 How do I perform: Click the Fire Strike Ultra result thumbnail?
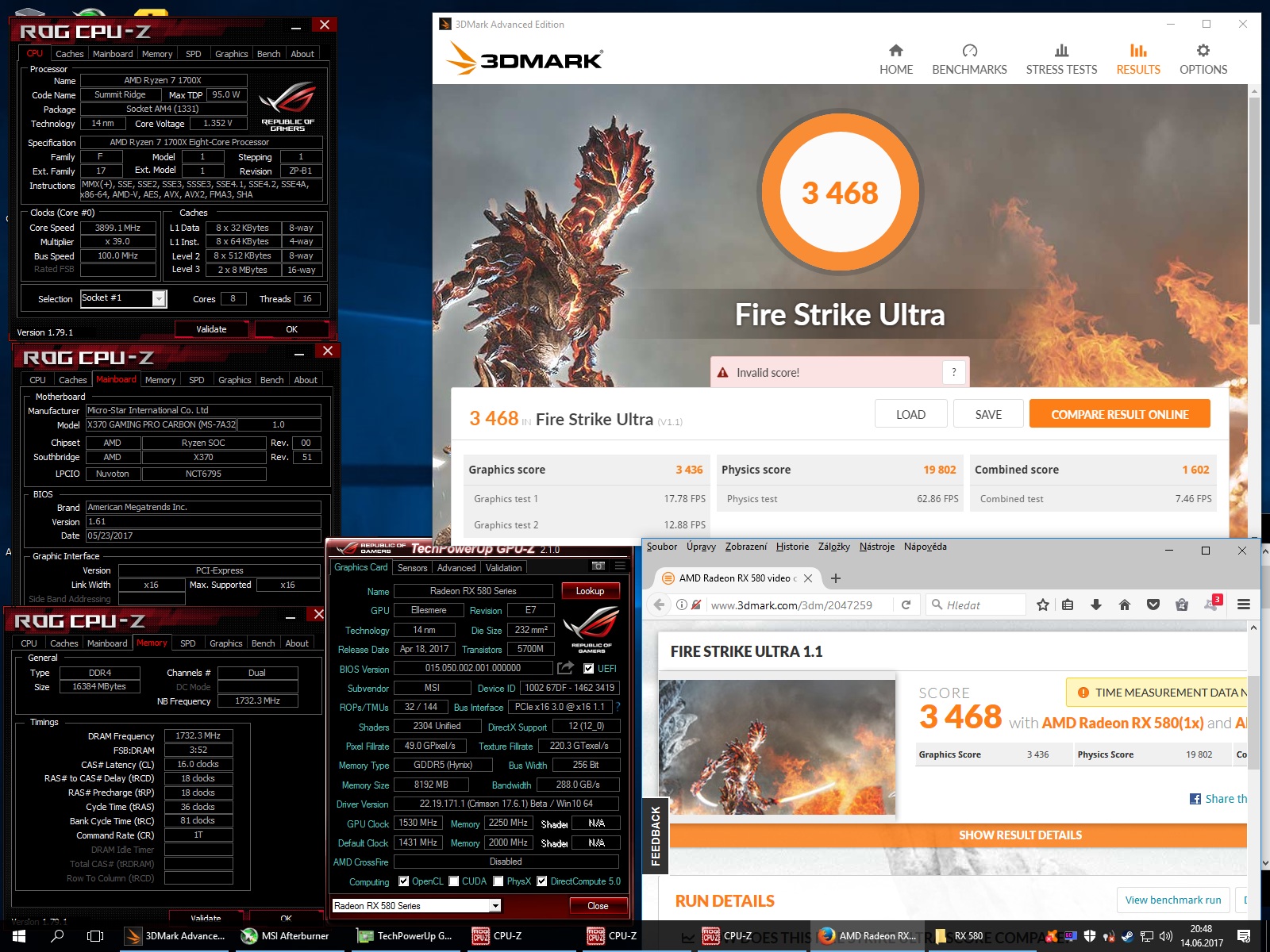click(777, 747)
